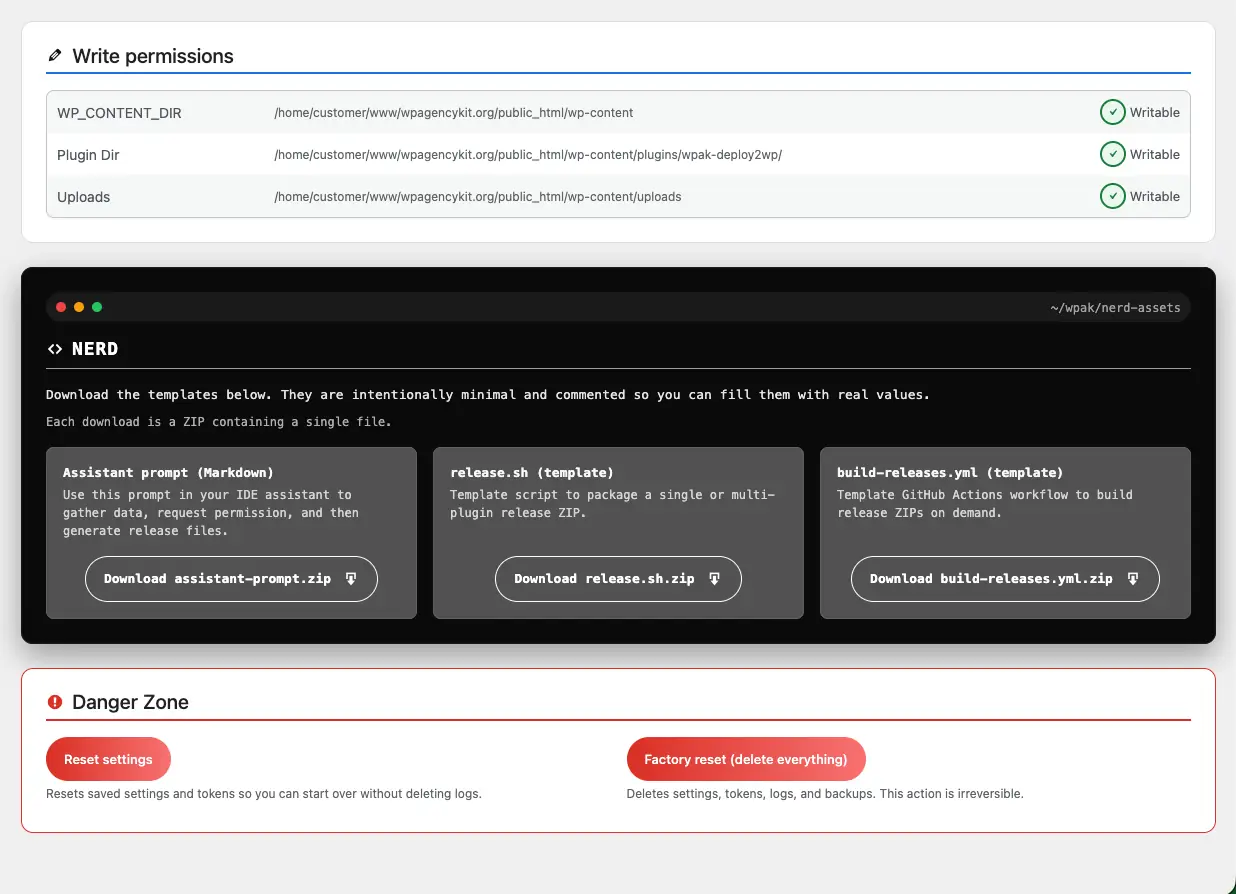This screenshot has height=894, width=1236.
Task: Click the NERD section heading
Action: (x=95, y=349)
